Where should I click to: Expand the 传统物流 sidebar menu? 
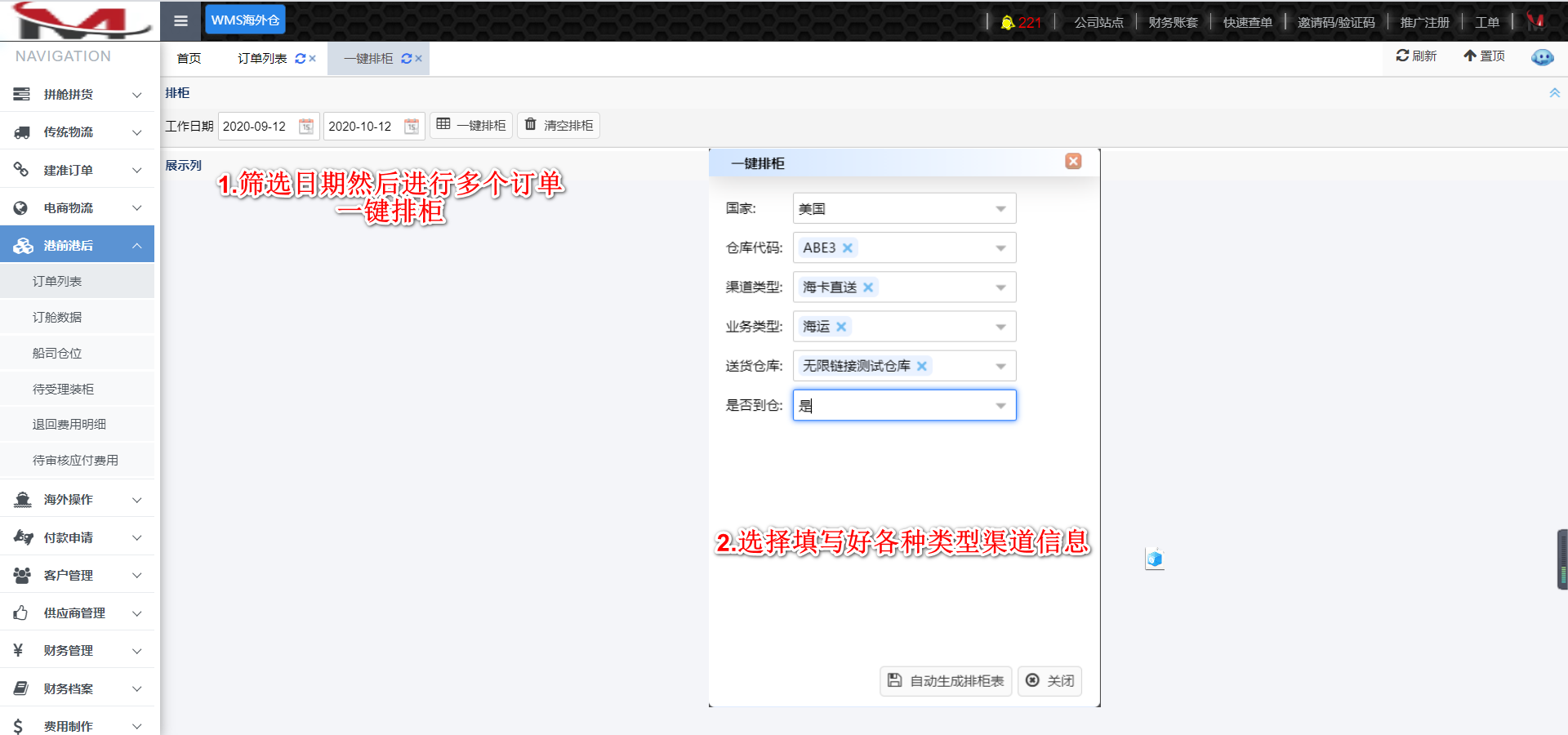77,132
